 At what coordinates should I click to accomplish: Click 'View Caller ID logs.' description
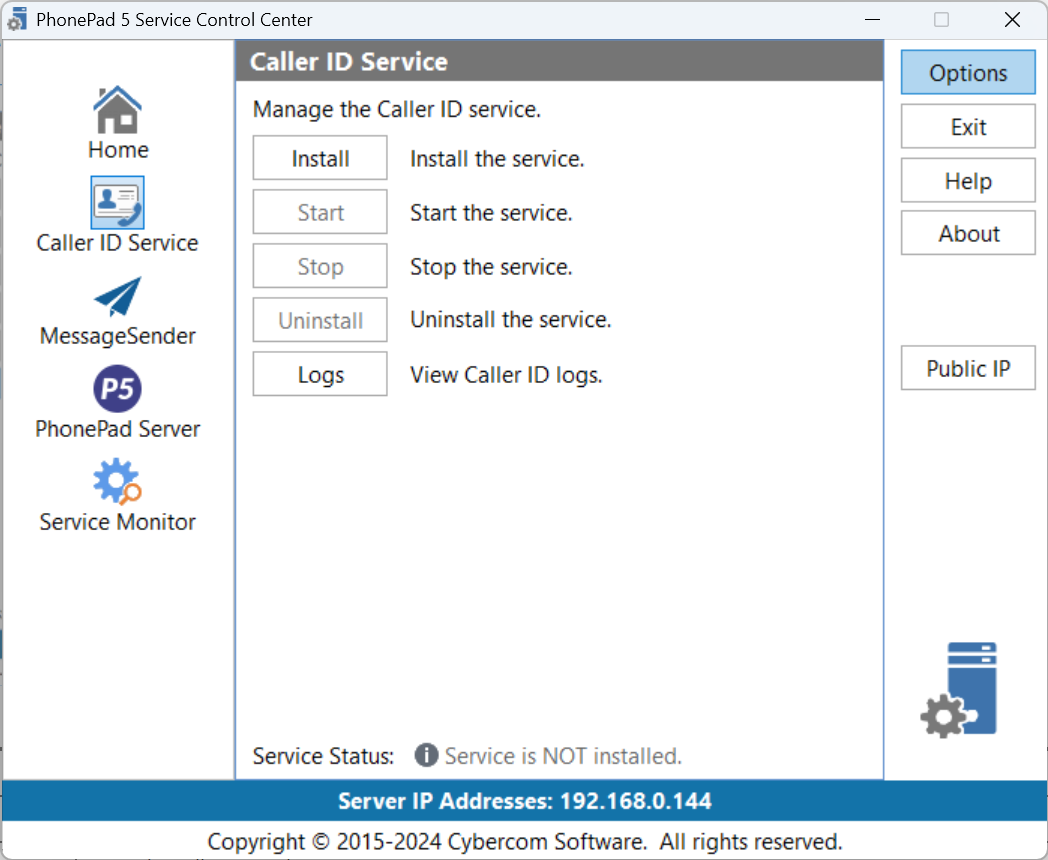tap(506, 375)
